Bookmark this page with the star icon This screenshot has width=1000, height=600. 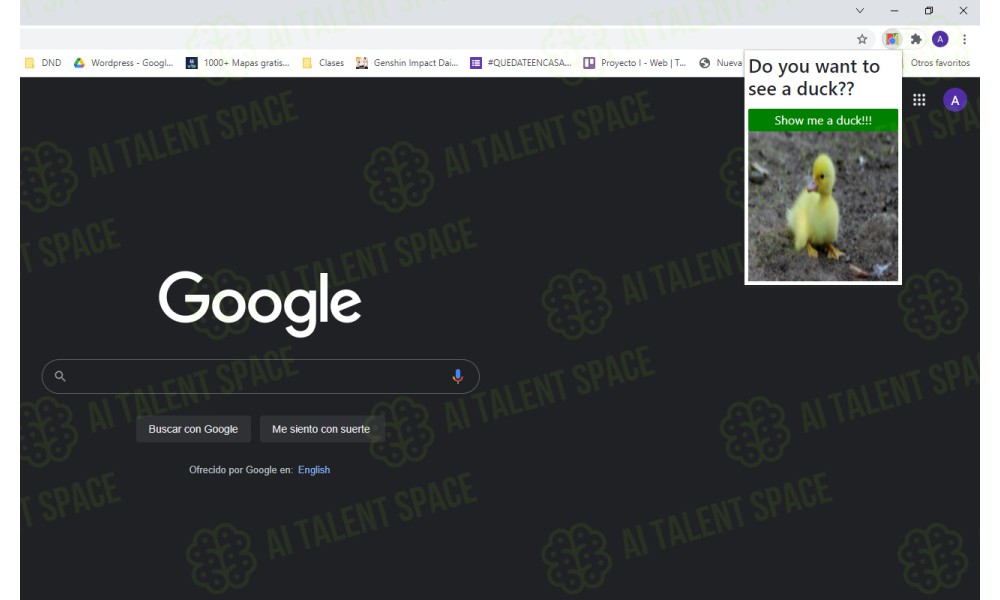pos(862,40)
